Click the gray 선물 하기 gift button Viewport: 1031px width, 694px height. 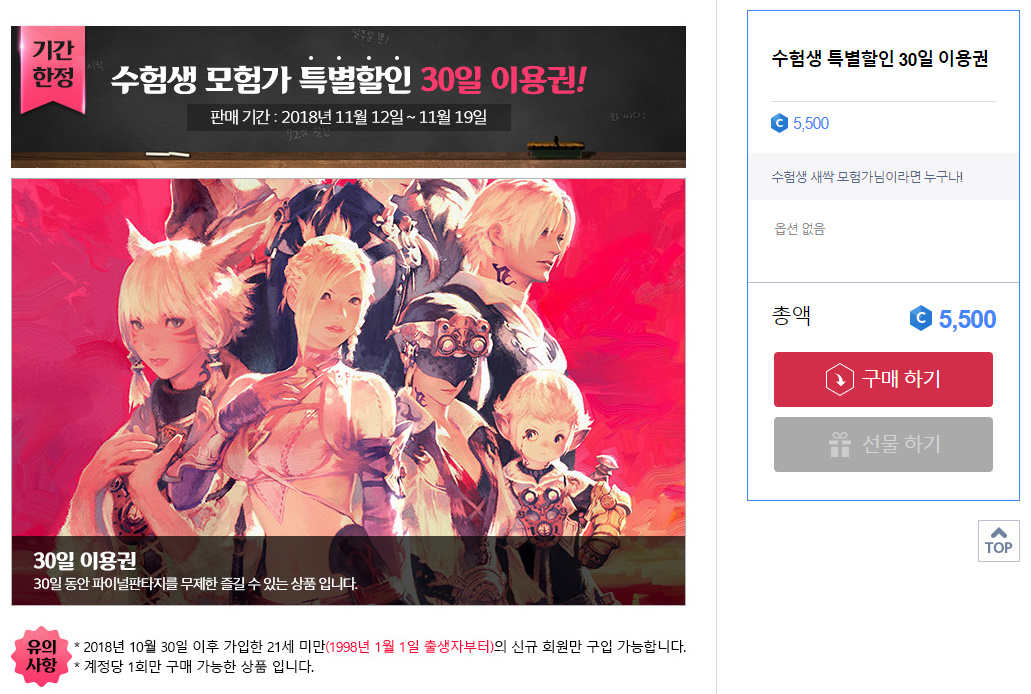click(882, 444)
